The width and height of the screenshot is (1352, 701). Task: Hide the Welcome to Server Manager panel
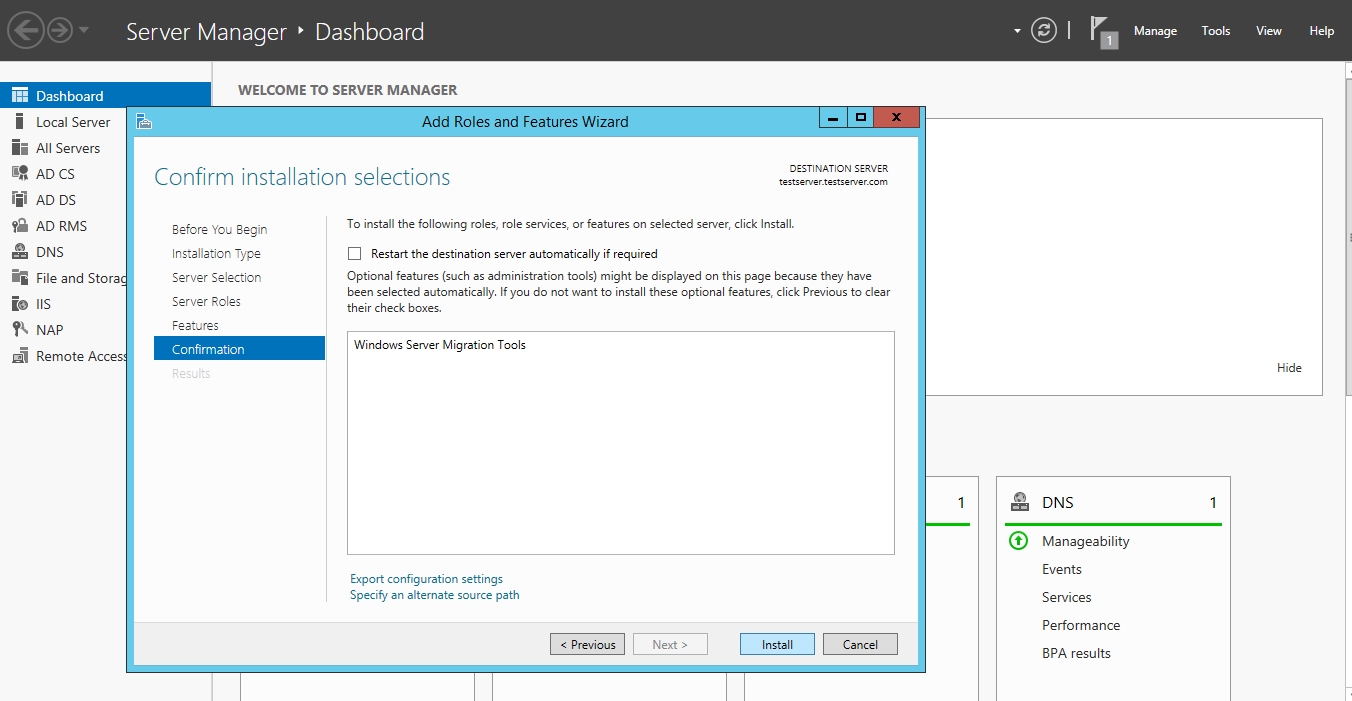click(1289, 368)
